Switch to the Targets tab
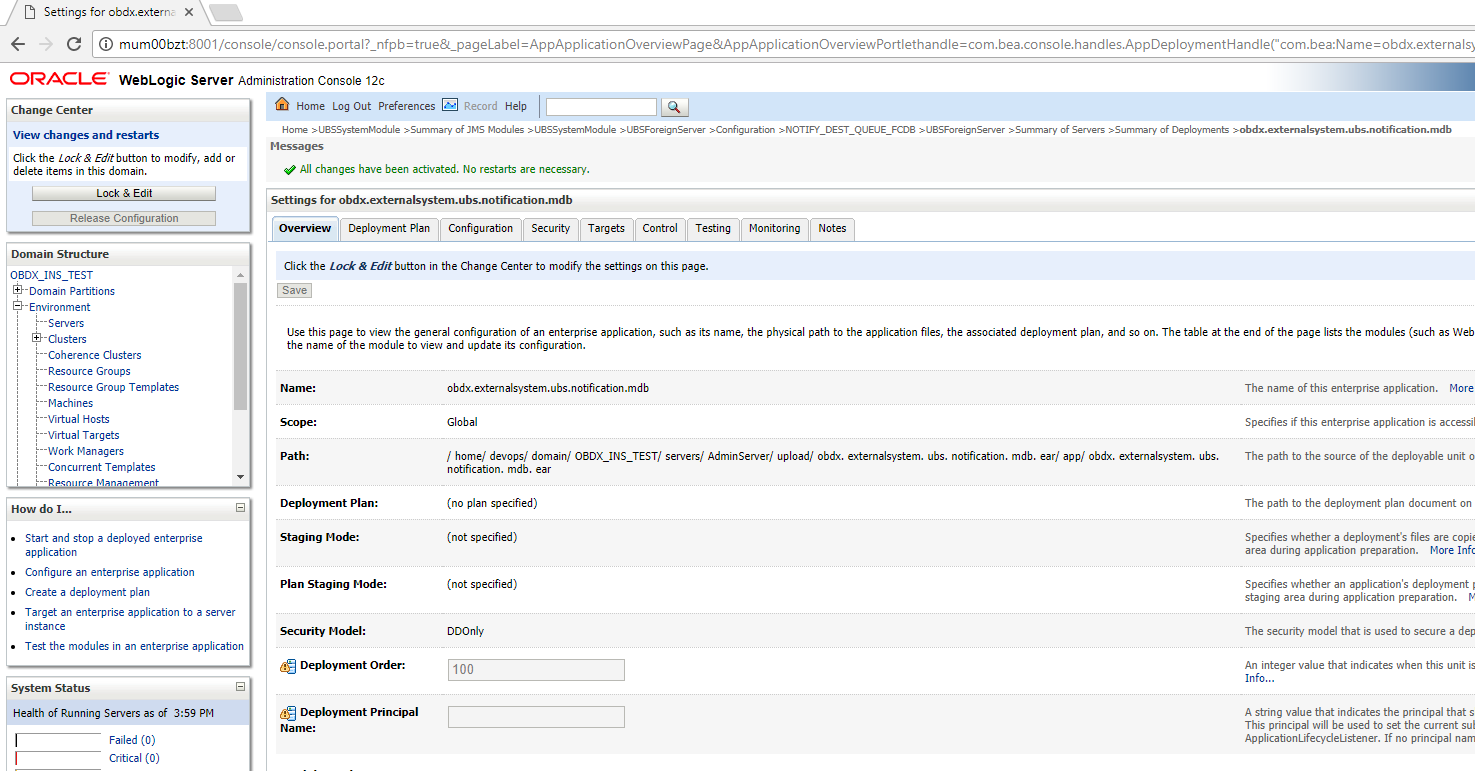The image size is (1475, 771). 606,229
